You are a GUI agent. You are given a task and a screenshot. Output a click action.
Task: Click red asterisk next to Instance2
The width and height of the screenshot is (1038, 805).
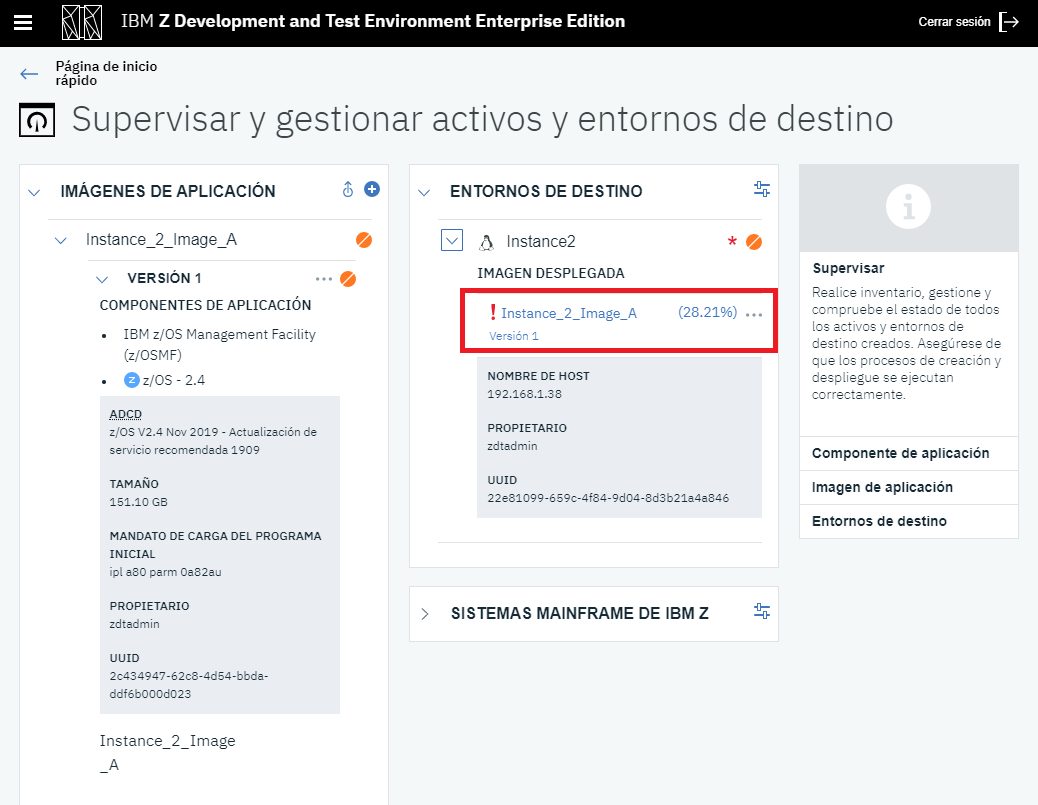point(732,242)
